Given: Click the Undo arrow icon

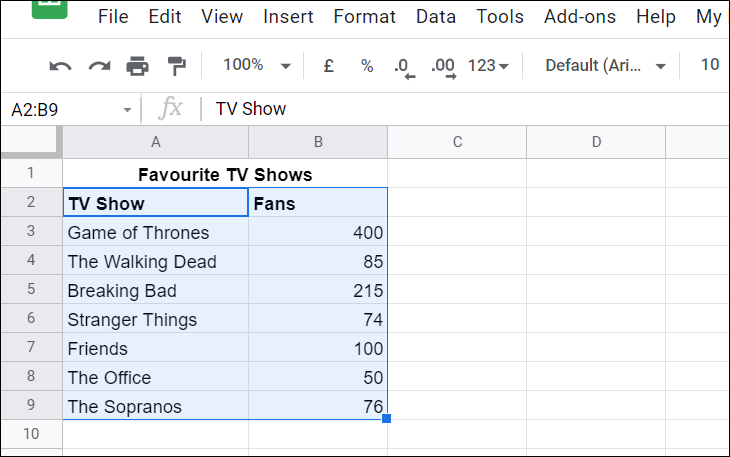Looking at the screenshot, I should [61, 66].
